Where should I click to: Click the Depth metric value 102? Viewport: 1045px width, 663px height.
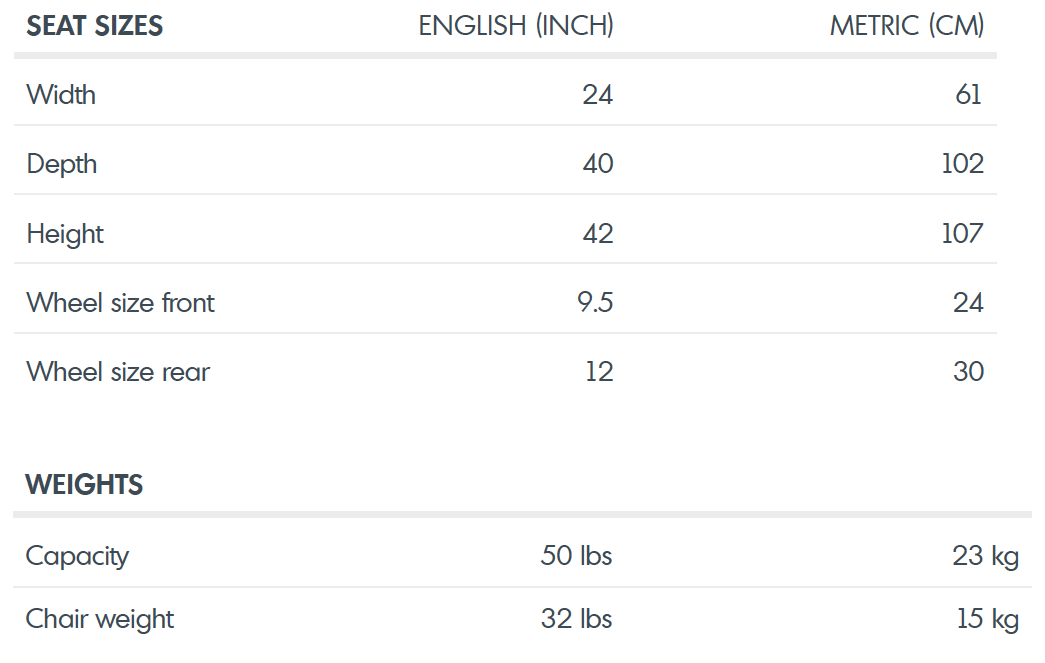[962, 164]
